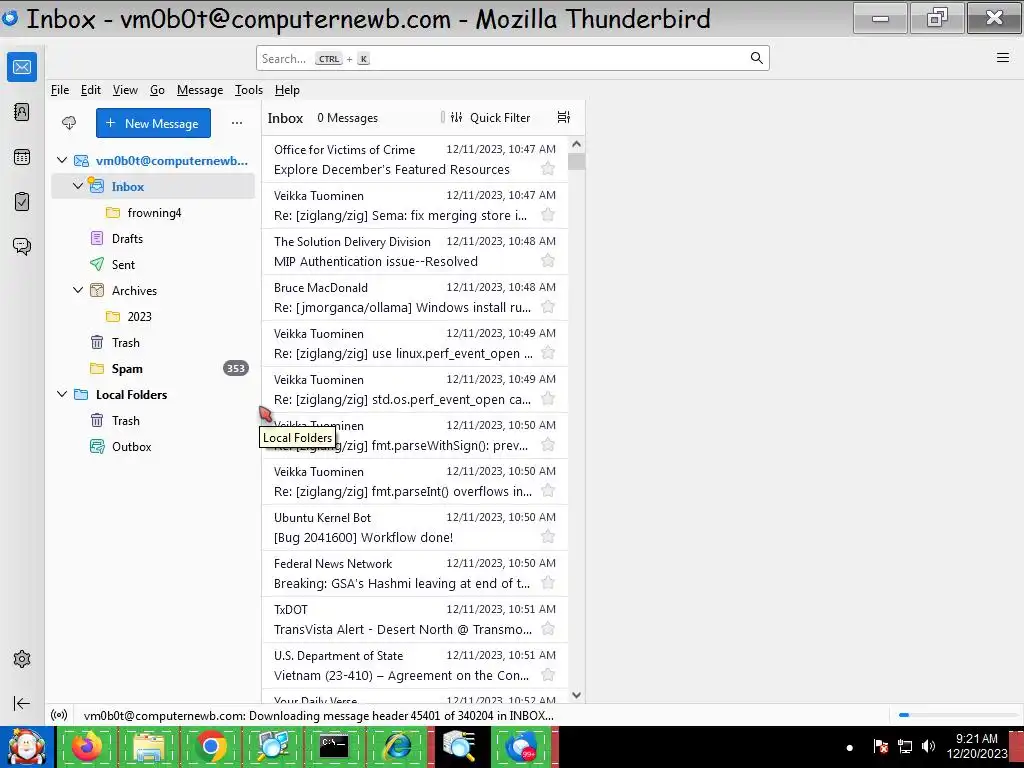Open the Chat space icon
This screenshot has height=768, width=1024.
[x=22, y=246]
